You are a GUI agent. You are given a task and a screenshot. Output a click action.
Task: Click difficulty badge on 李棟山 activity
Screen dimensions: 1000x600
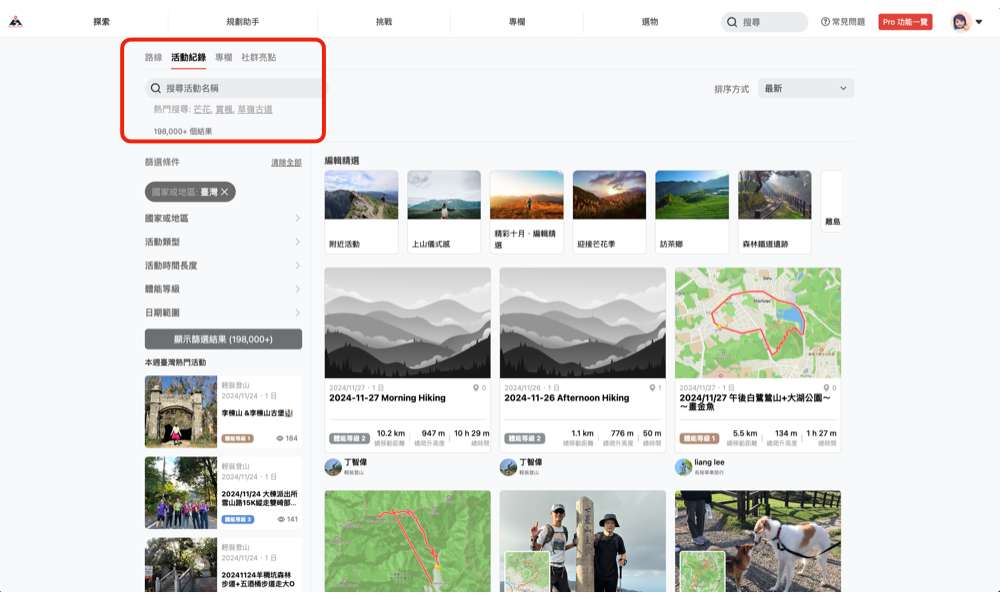(x=237, y=439)
